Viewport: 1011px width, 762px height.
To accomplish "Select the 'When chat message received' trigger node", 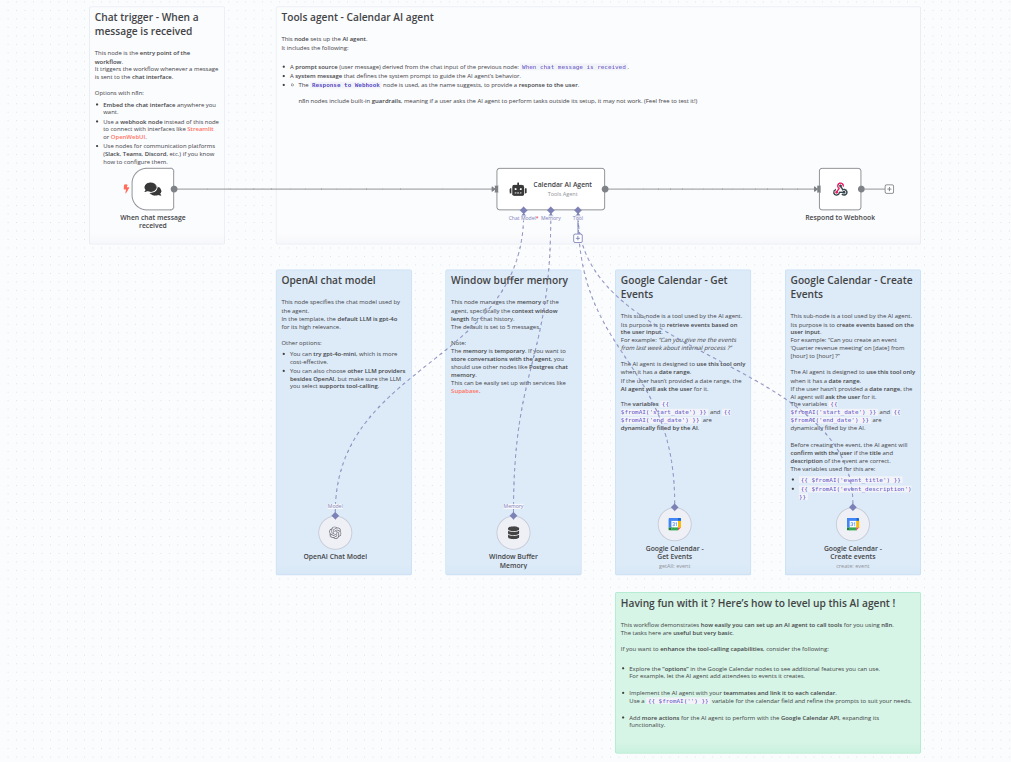I will [x=153, y=189].
